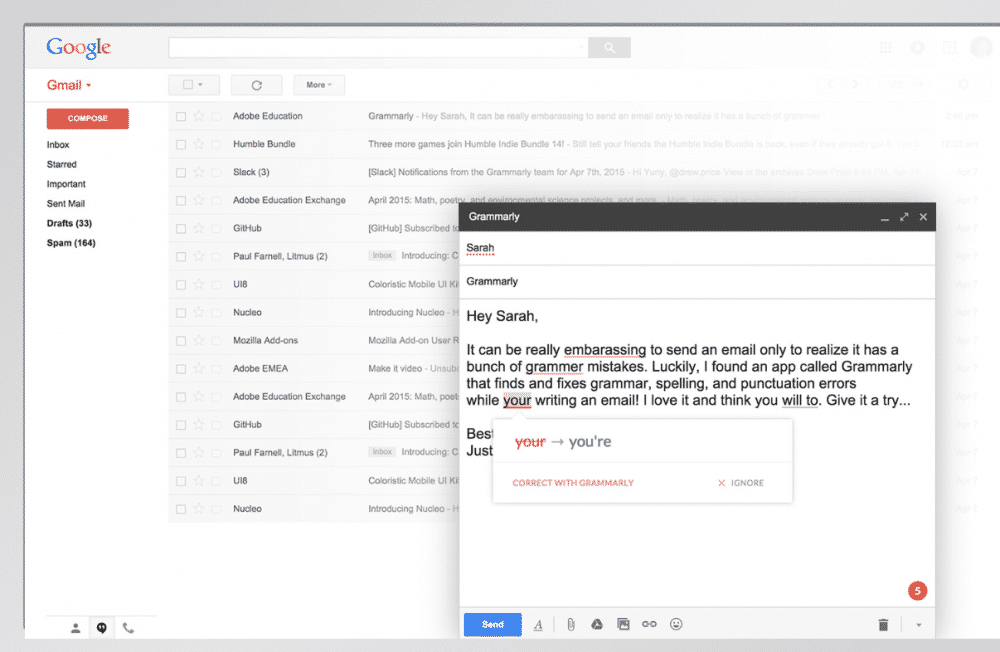1000x652 pixels.
Task: Ignore the your/you're suggestion
Action: pos(740,483)
